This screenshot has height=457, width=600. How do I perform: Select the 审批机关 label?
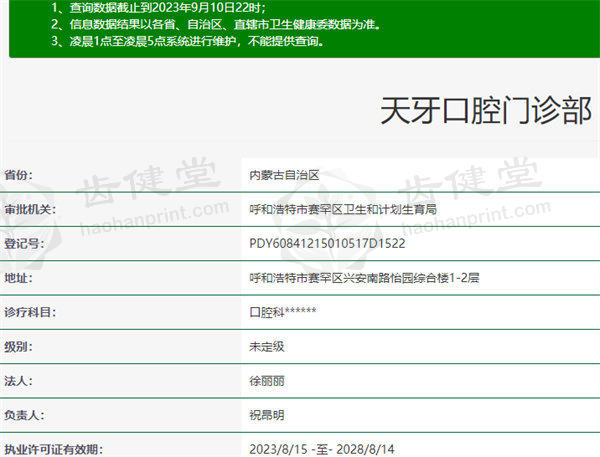coord(30,209)
